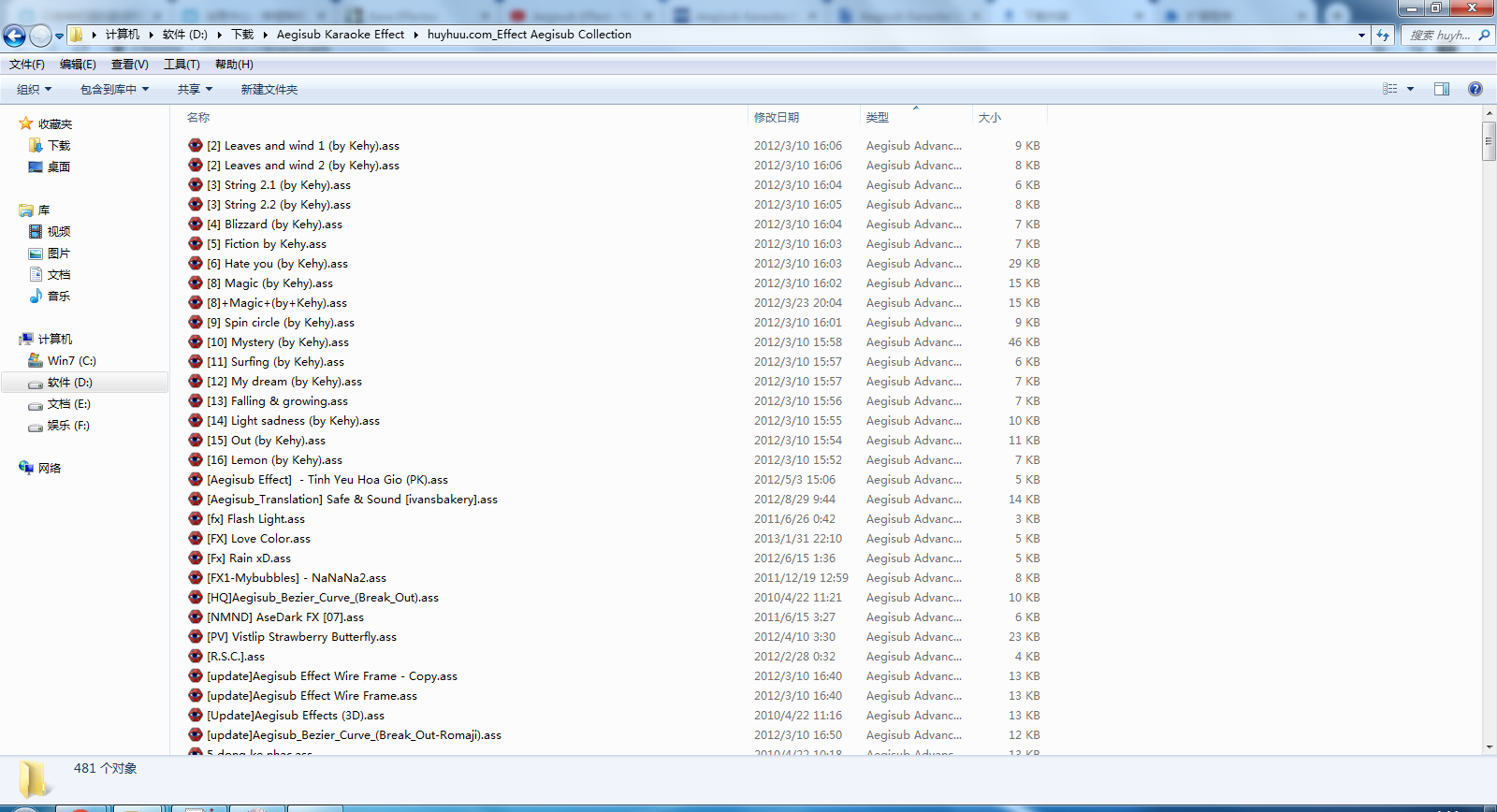Open the 工具(T) menu
Screen dimensions: 1497x812
click(182, 65)
